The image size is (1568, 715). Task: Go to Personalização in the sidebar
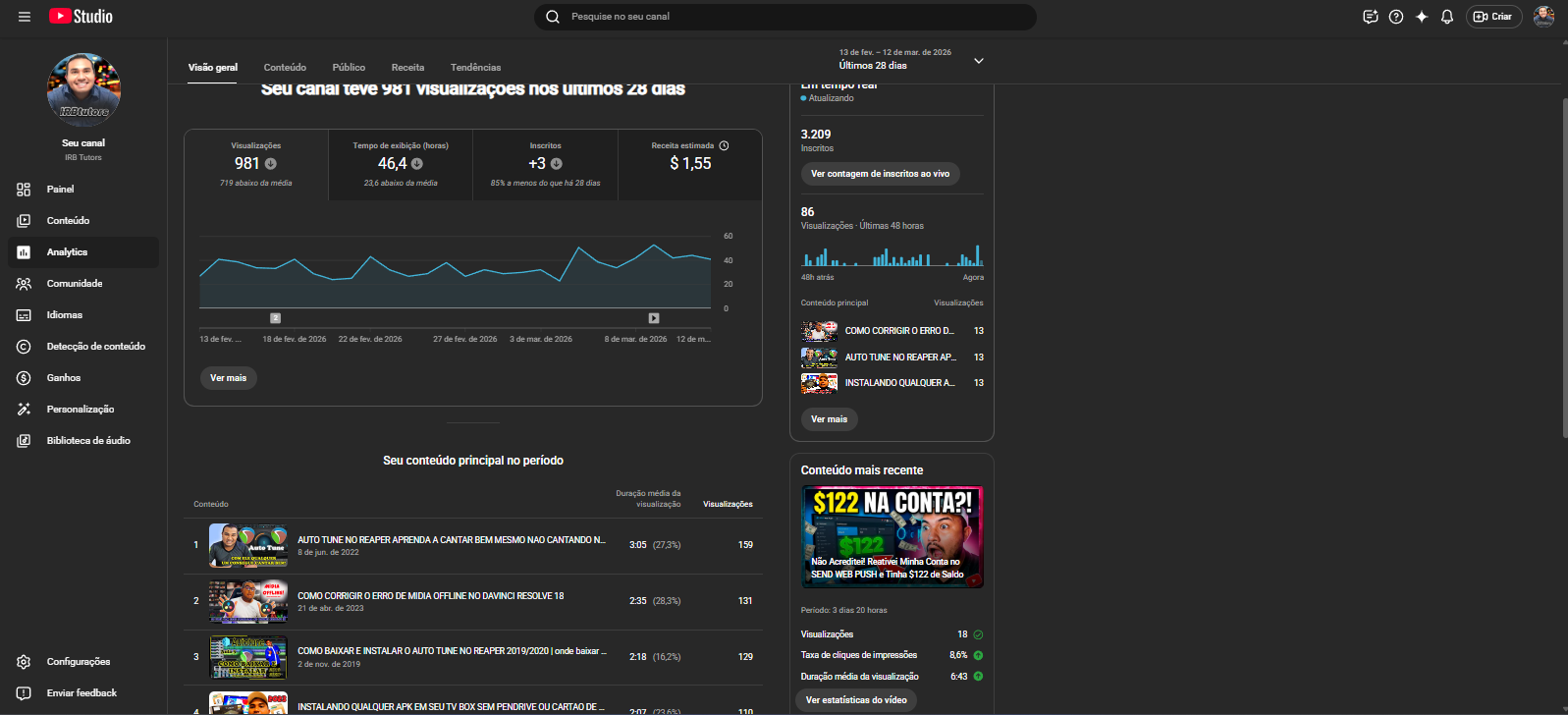80,410
